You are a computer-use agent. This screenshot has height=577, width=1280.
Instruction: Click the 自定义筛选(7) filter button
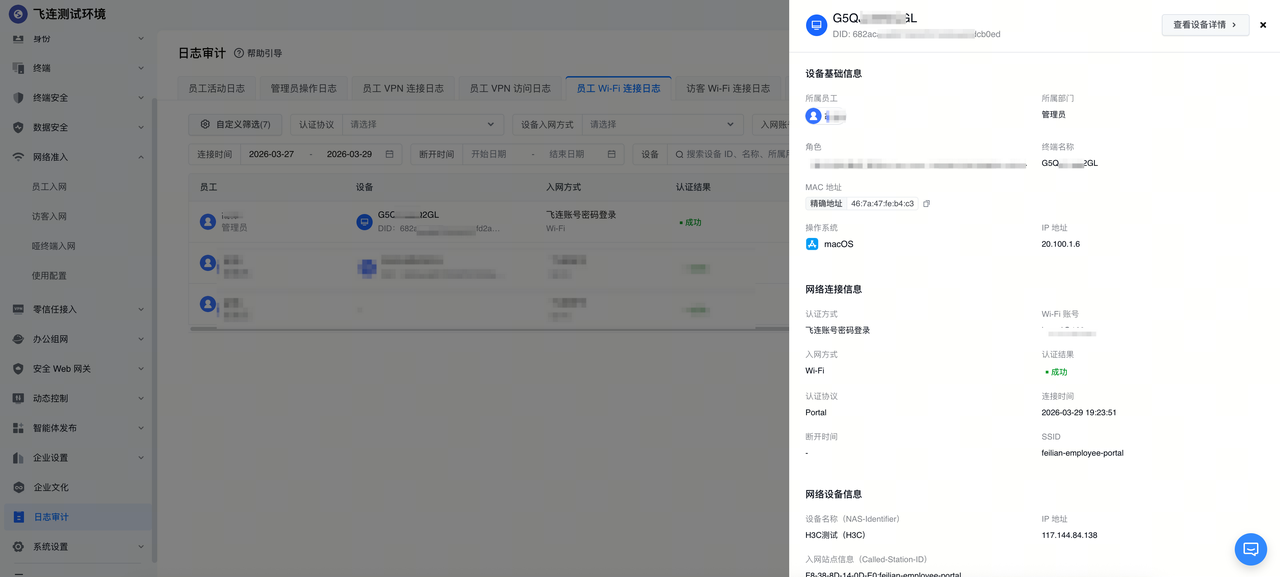tap(235, 125)
